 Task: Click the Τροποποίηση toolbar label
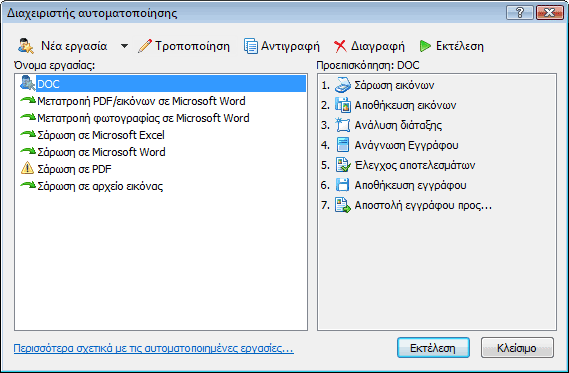tap(192, 46)
